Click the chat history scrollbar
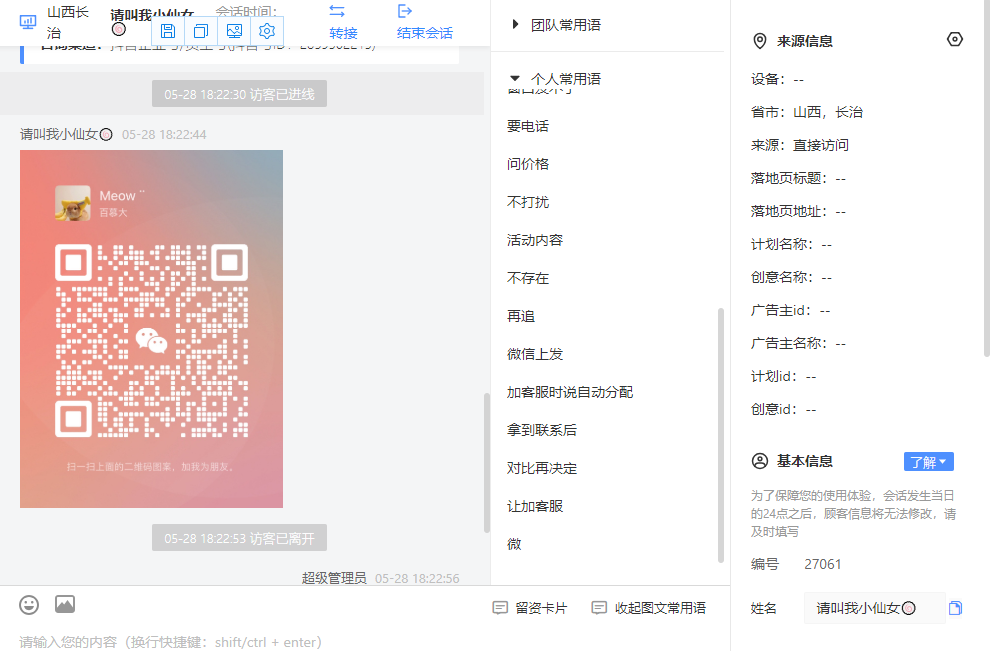 click(x=487, y=463)
